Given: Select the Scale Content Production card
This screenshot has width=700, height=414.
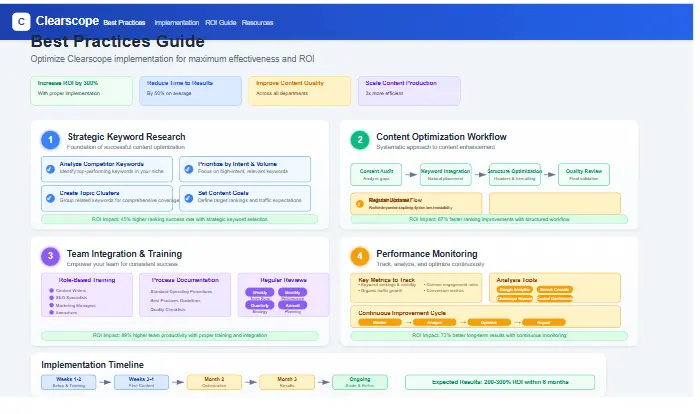Looking at the screenshot, I should point(409,91).
